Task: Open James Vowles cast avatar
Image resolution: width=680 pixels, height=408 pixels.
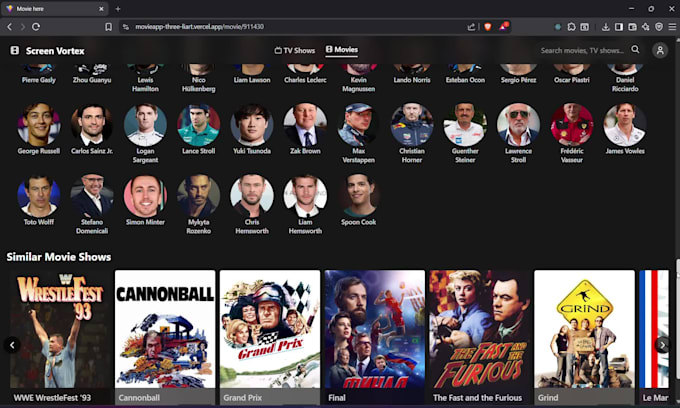Action: tap(625, 124)
